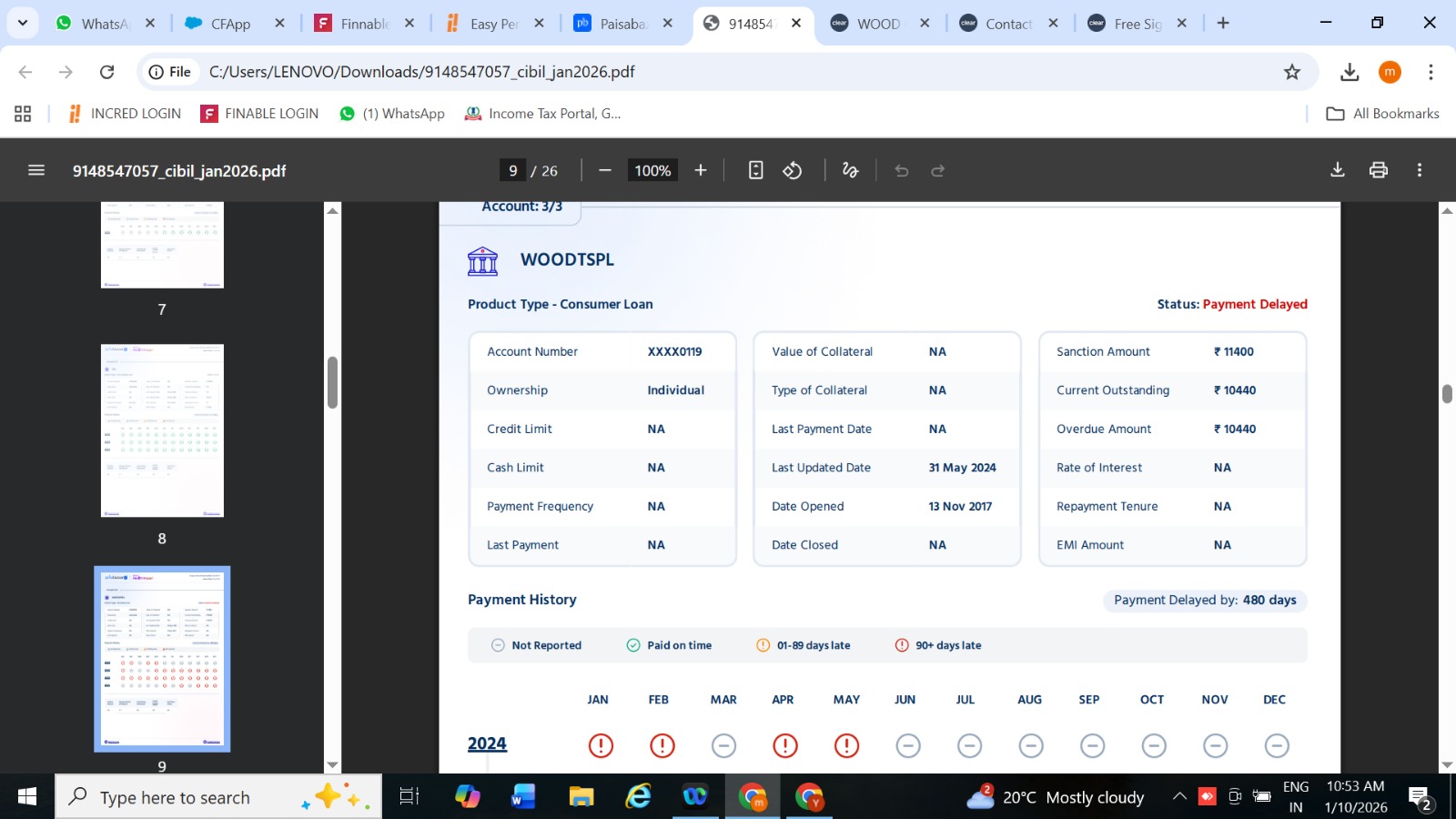
Task: Open Chrome three-dot menu
Action: point(1431,72)
